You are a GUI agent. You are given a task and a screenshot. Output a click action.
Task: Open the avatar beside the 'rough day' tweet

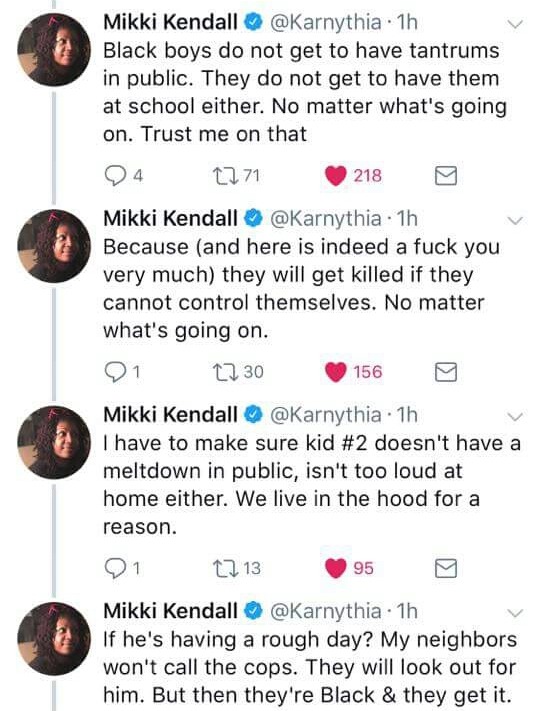pos(54,638)
